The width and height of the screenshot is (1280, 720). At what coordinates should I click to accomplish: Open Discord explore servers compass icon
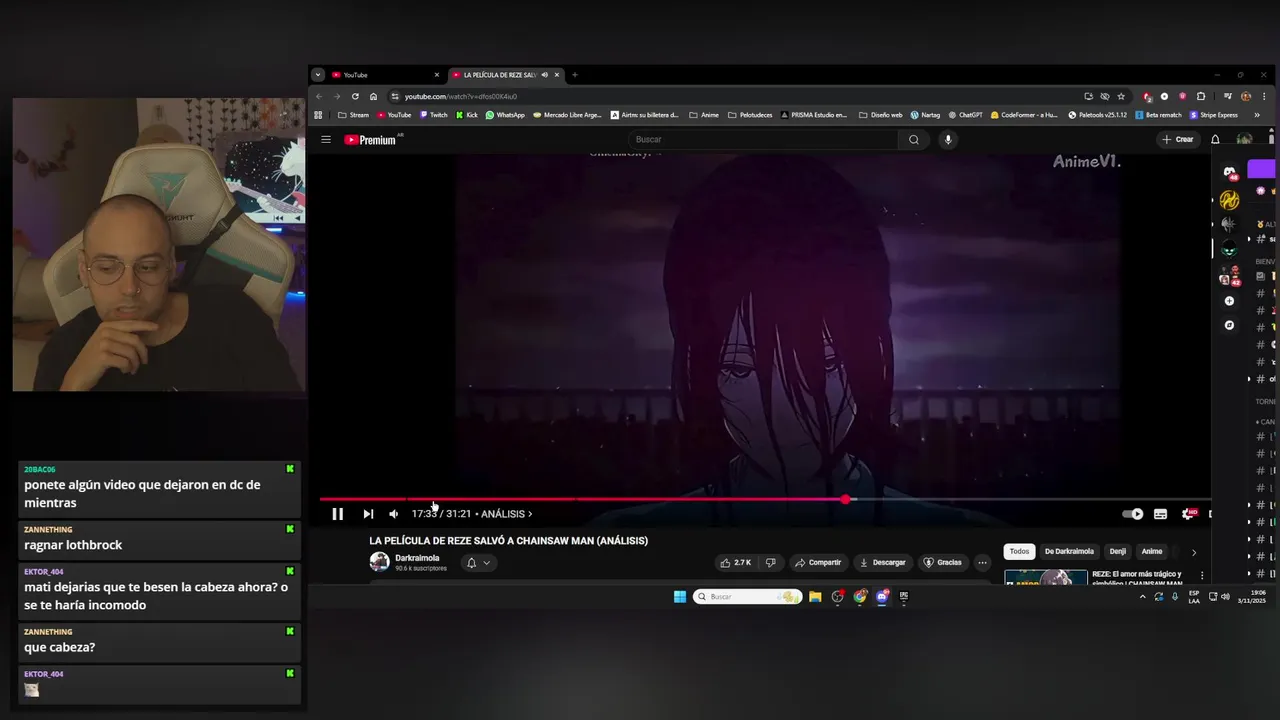coord(1229,325)
